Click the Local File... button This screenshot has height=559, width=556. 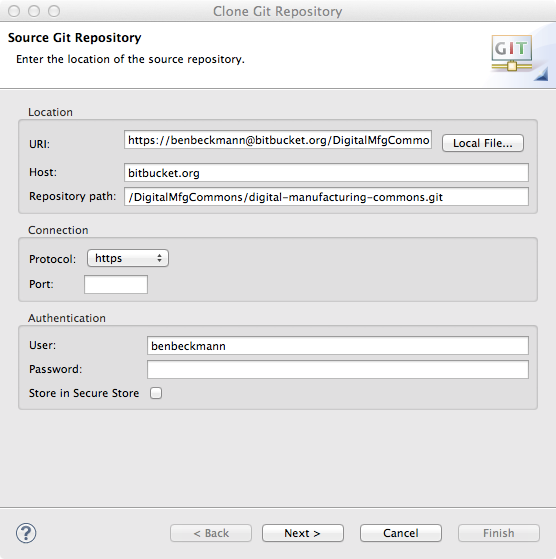click(x=483, y=143)
